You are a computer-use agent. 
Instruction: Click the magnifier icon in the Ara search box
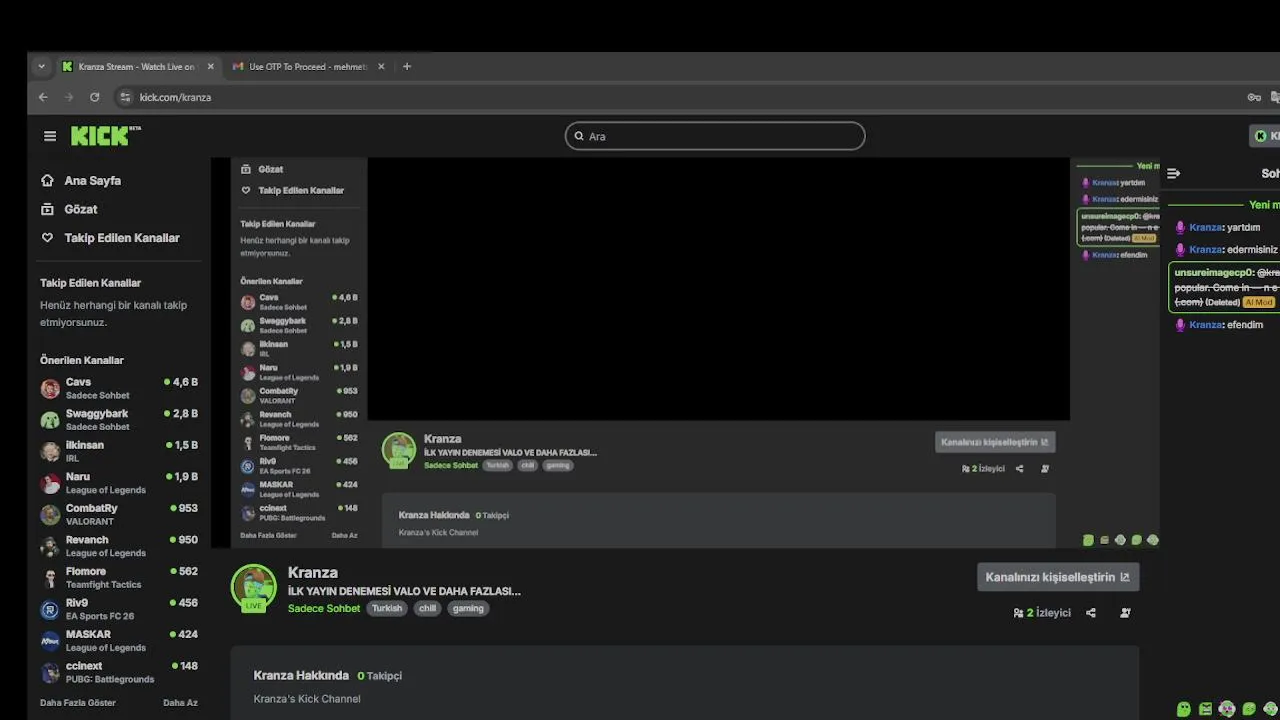(x=579, y=136)
